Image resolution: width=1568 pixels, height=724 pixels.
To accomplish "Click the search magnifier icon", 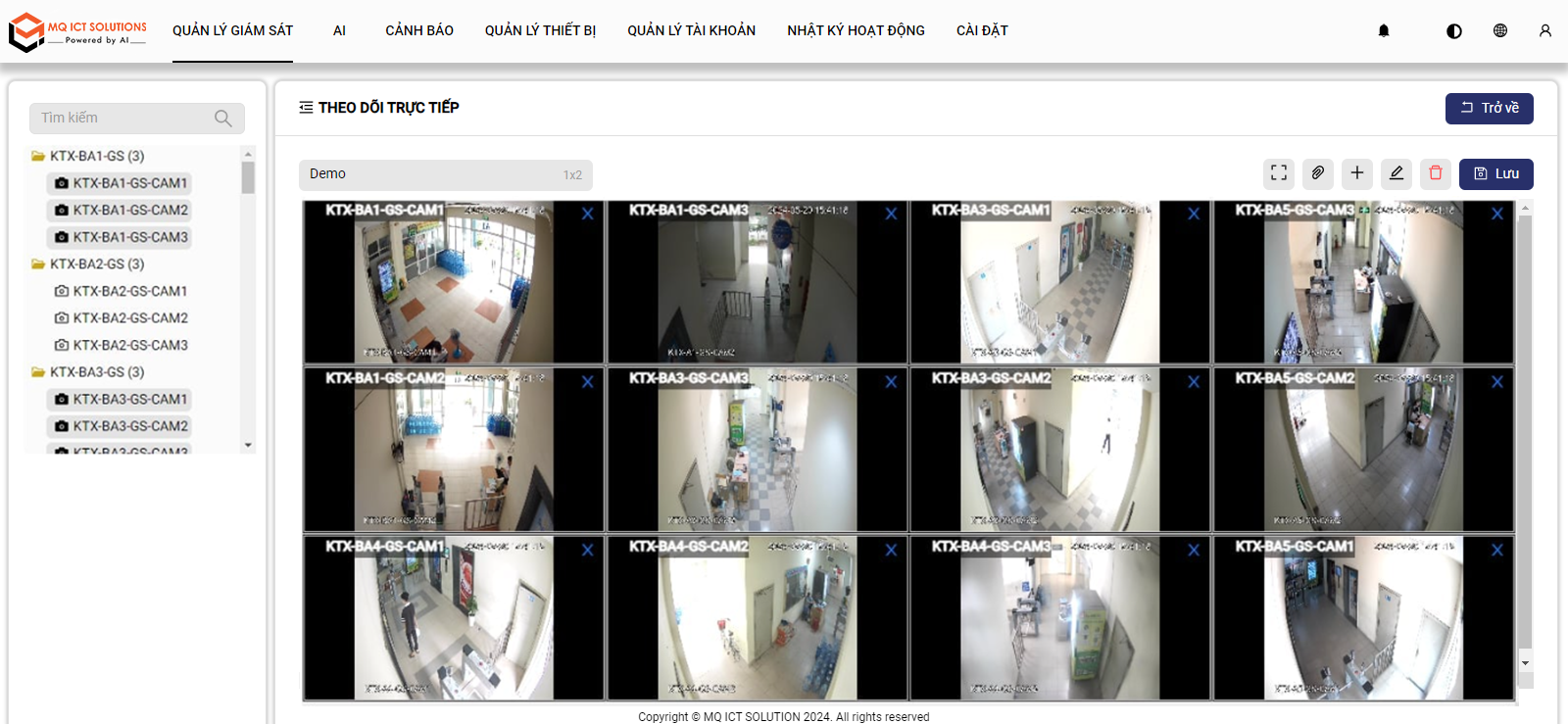I will 223,119.
